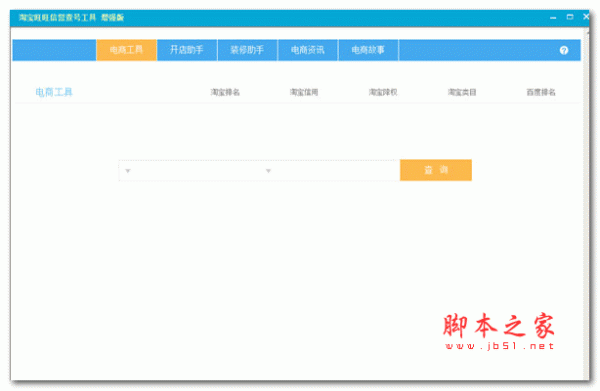View the 电商故事 tab
Viewport: 600px width, 391px height.
[x=368, y=50]
